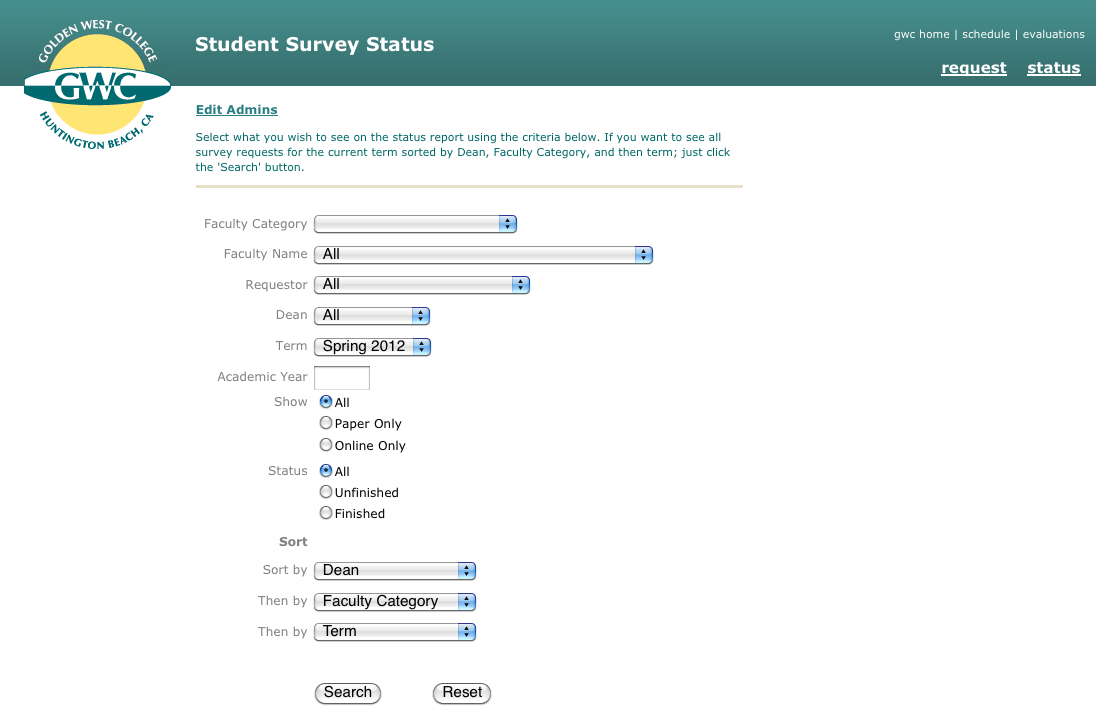Open the Then by Faculty Category dropdown

[395, 601]
